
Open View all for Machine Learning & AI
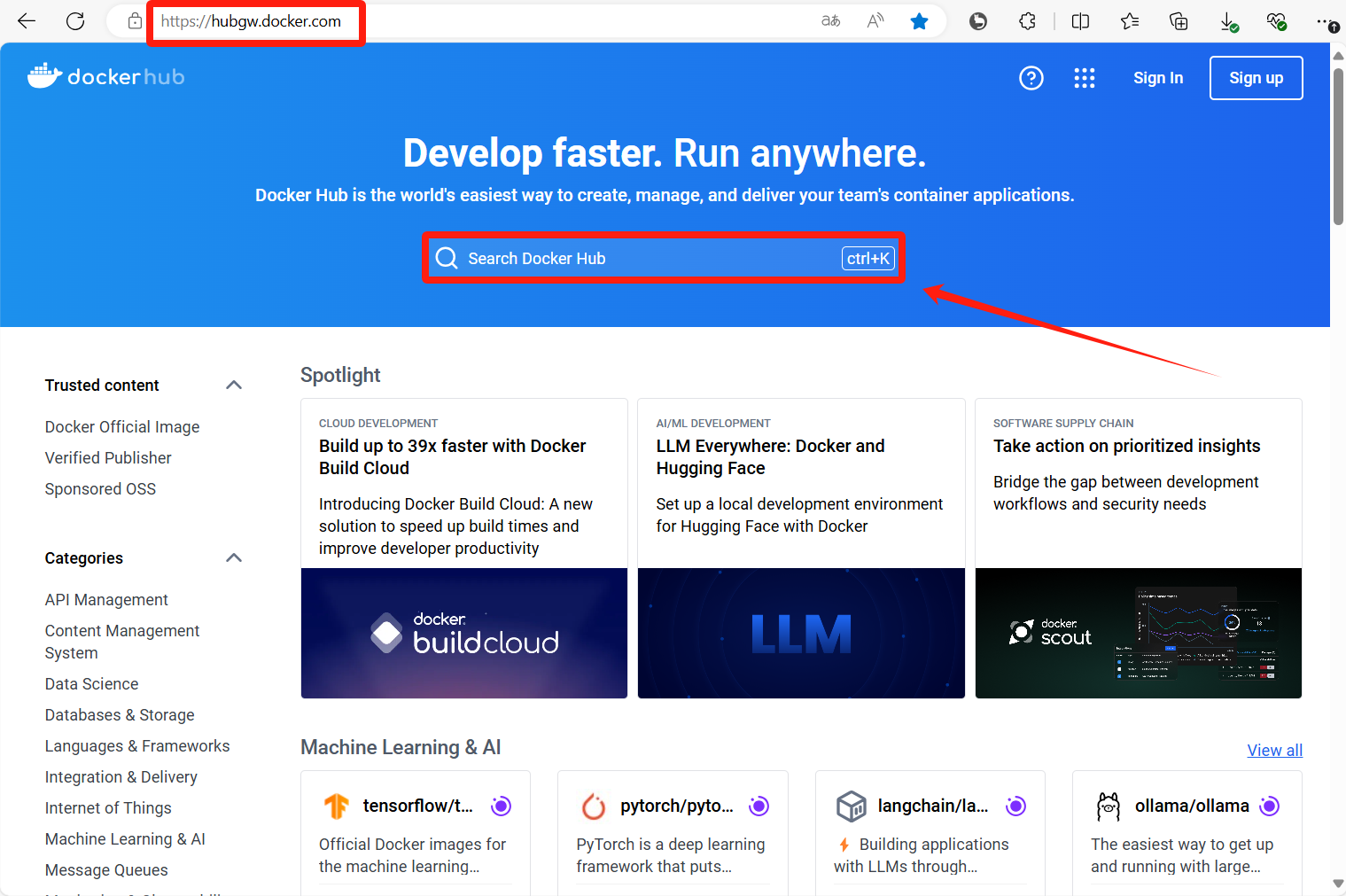coord(1274,751)
